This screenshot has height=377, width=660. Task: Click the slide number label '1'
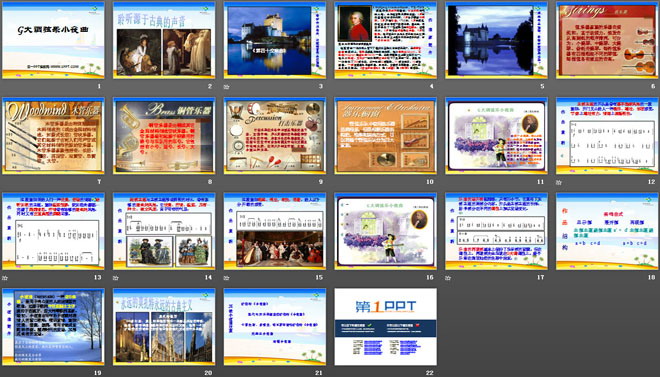[99, 86]
